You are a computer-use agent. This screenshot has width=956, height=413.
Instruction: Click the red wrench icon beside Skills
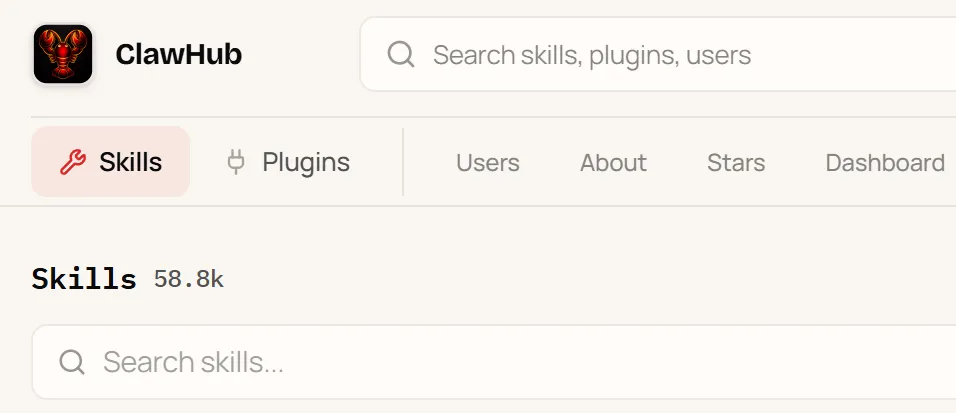coord(73,162)
